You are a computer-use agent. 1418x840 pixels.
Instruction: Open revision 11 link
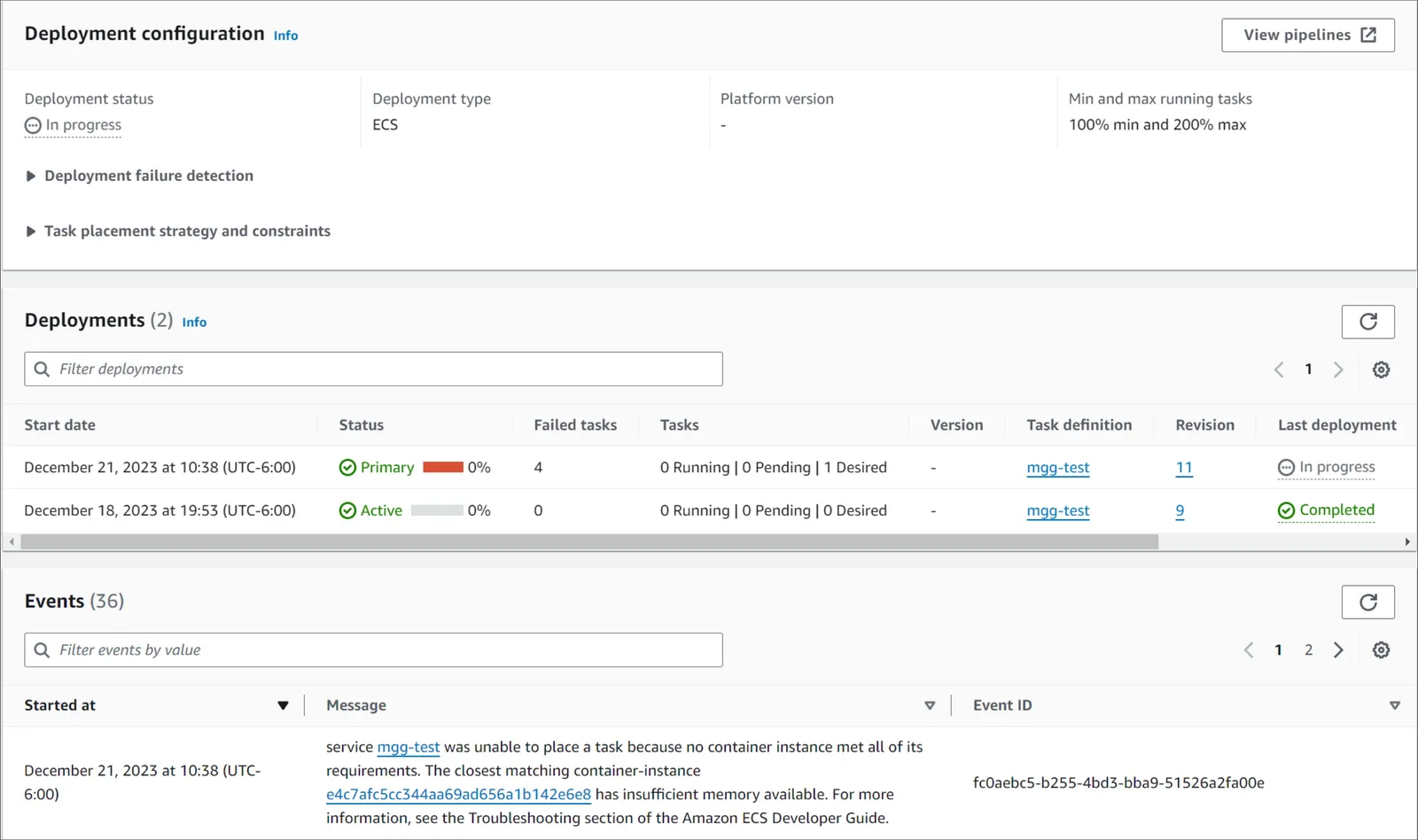click(1184, 468)
